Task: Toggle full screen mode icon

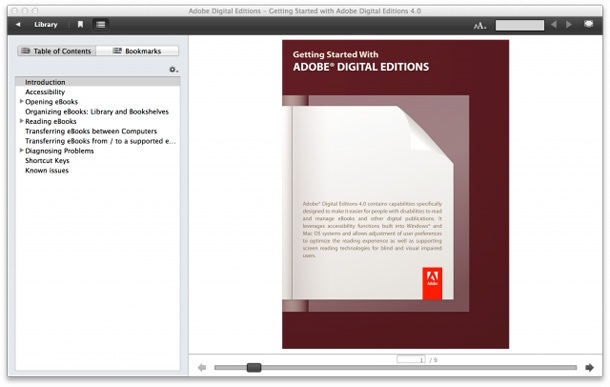Action: 589,24
